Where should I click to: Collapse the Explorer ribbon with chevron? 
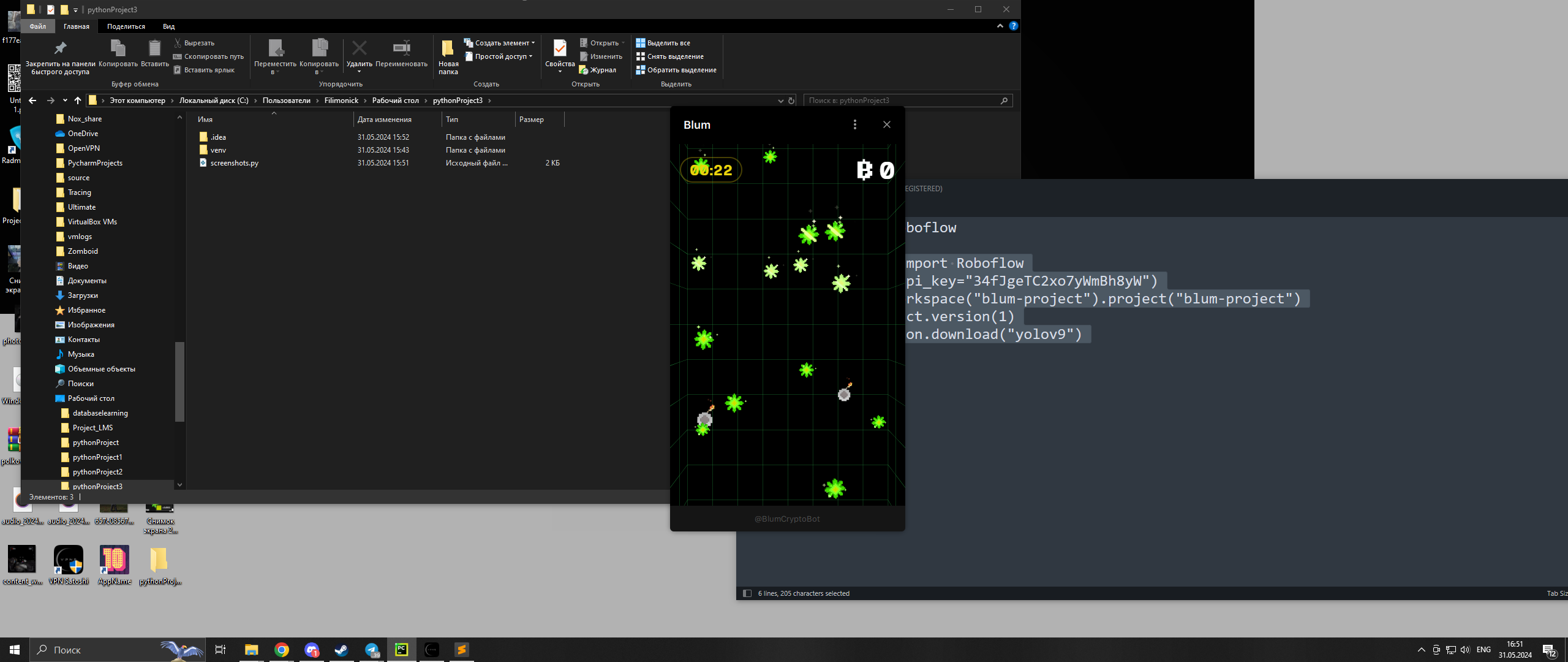point(1000,26)
